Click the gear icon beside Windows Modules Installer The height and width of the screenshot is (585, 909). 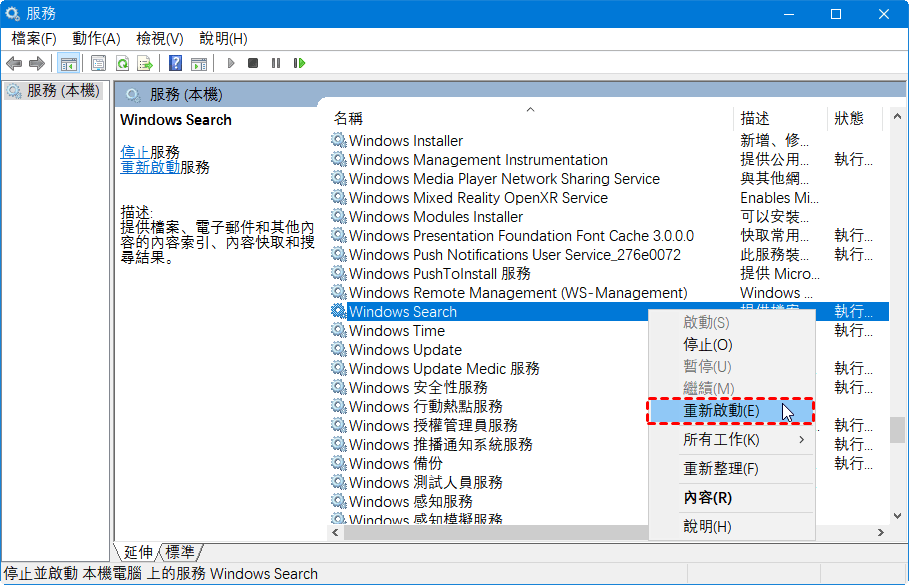(339, 216)
